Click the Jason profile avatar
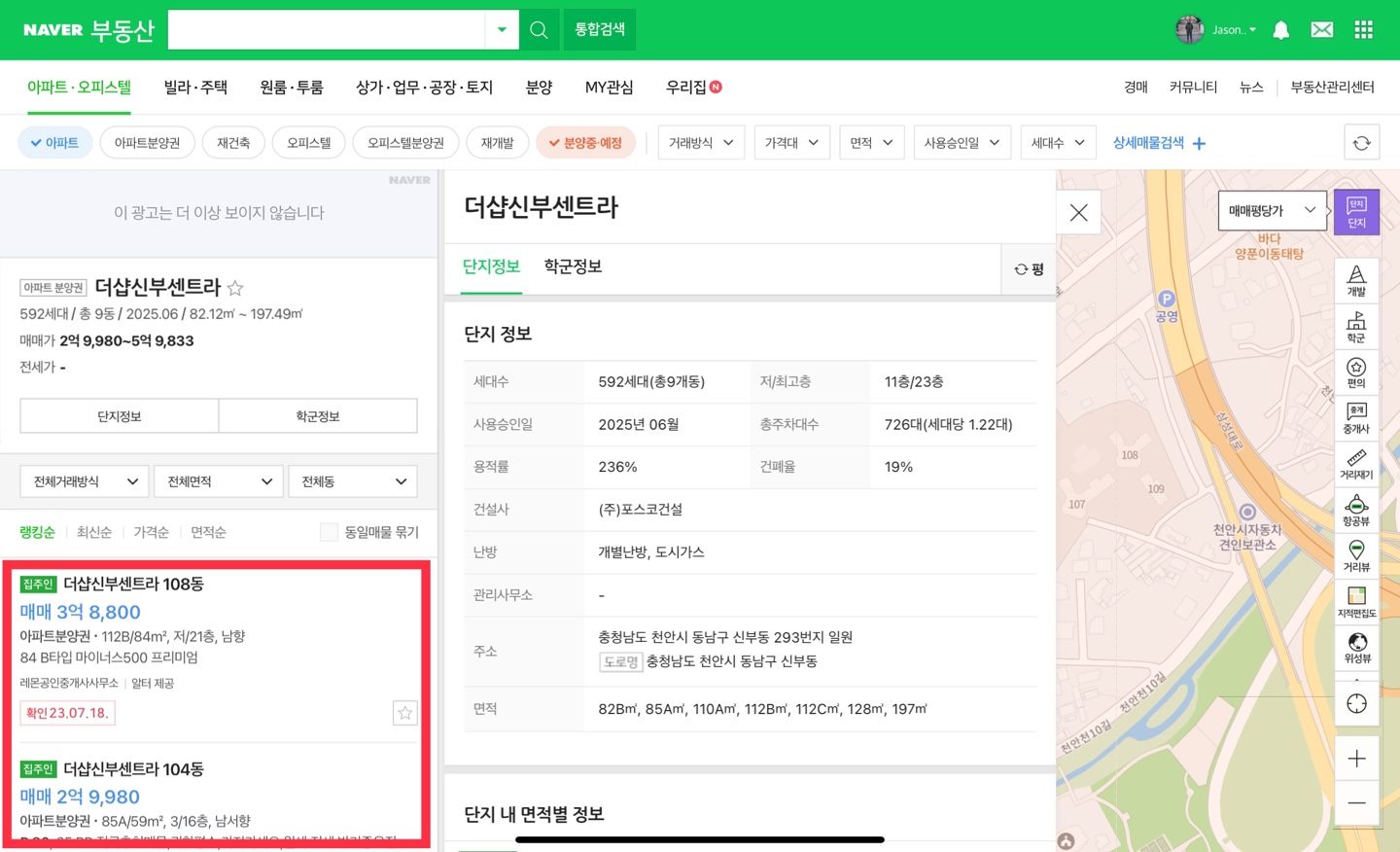The image size is (1400, 852). (x=1189, y=30)
